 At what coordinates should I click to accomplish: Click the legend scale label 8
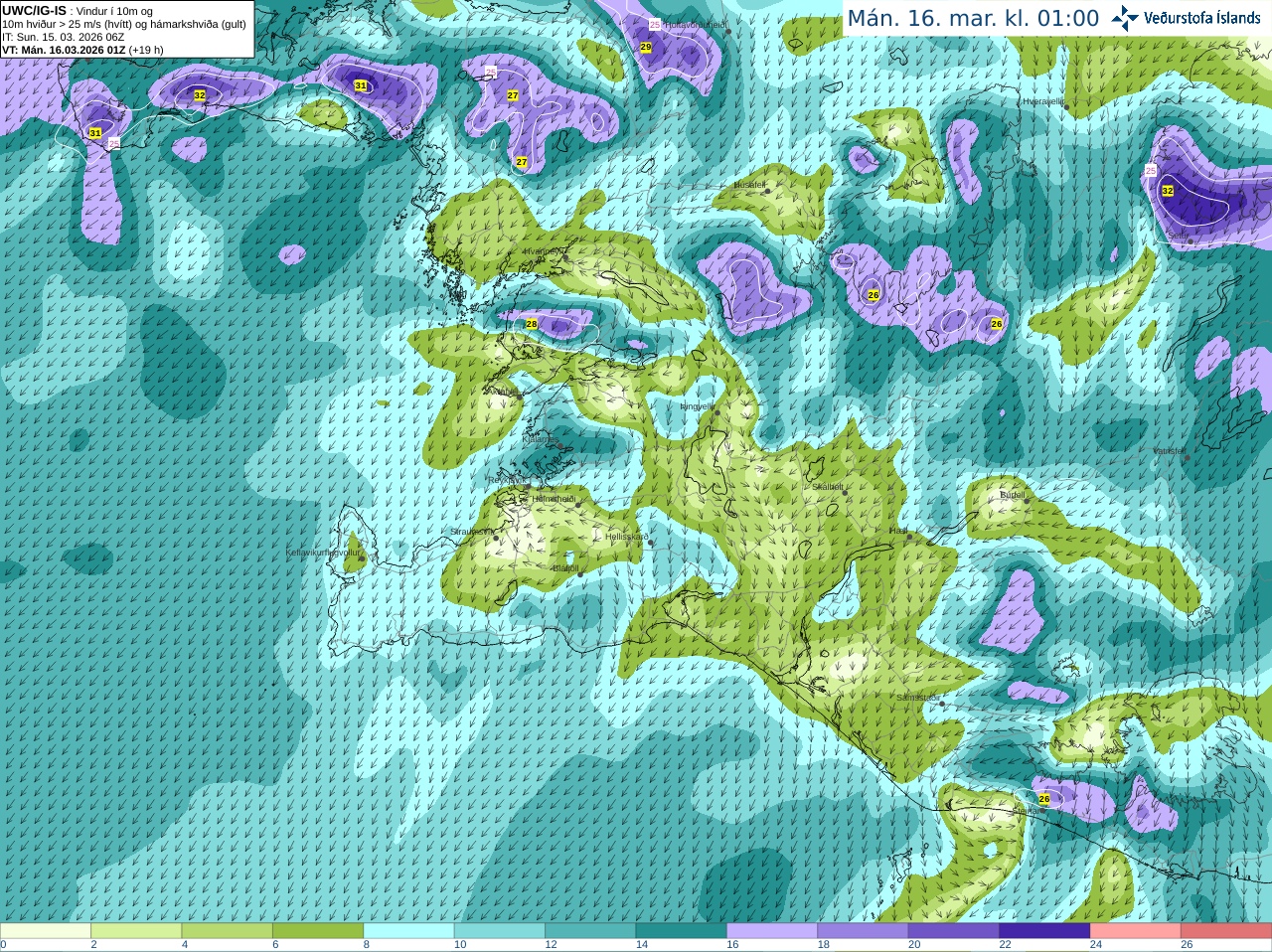coord(367,945)
